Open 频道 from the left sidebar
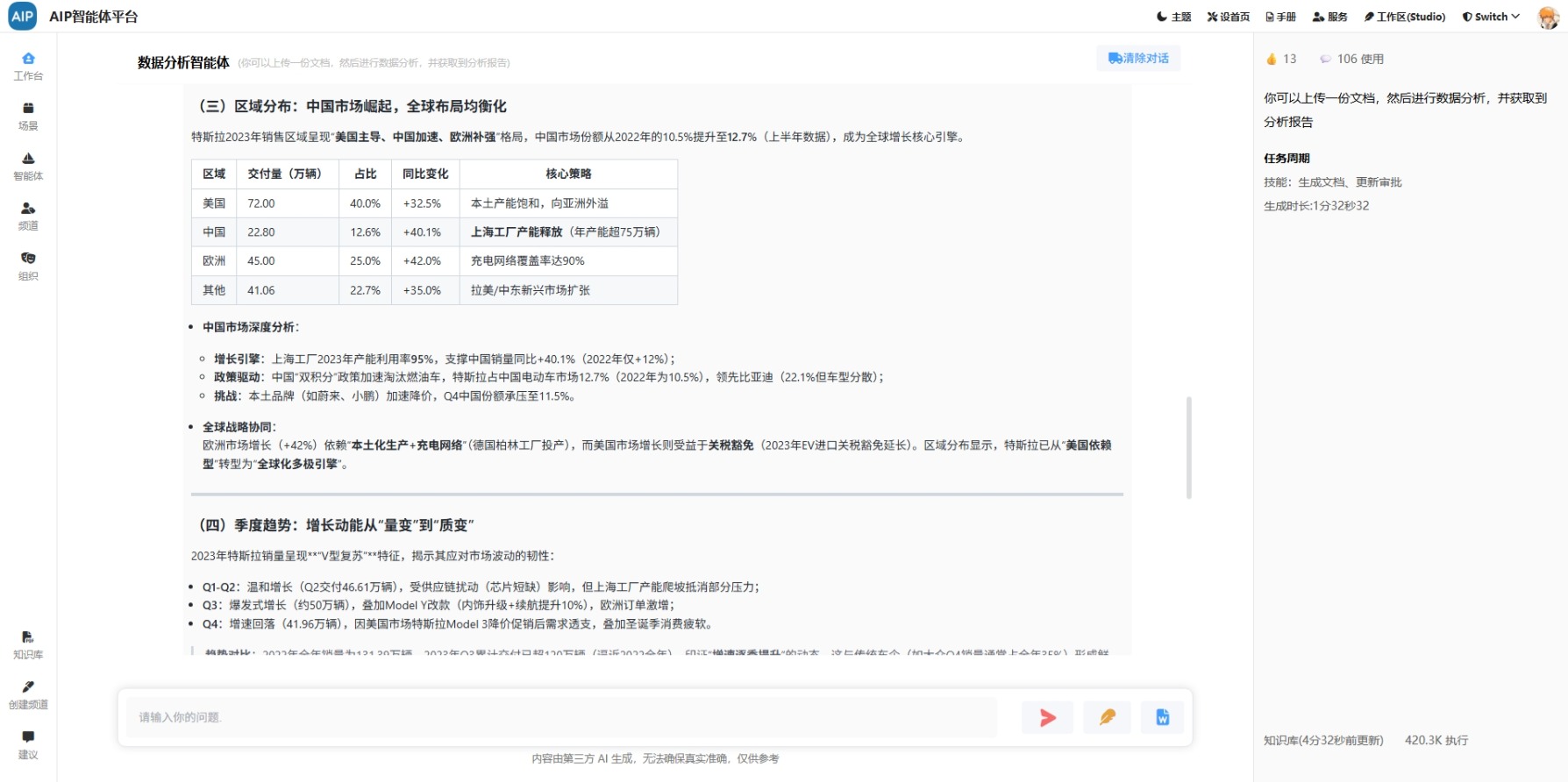 [x=28, y=217]
